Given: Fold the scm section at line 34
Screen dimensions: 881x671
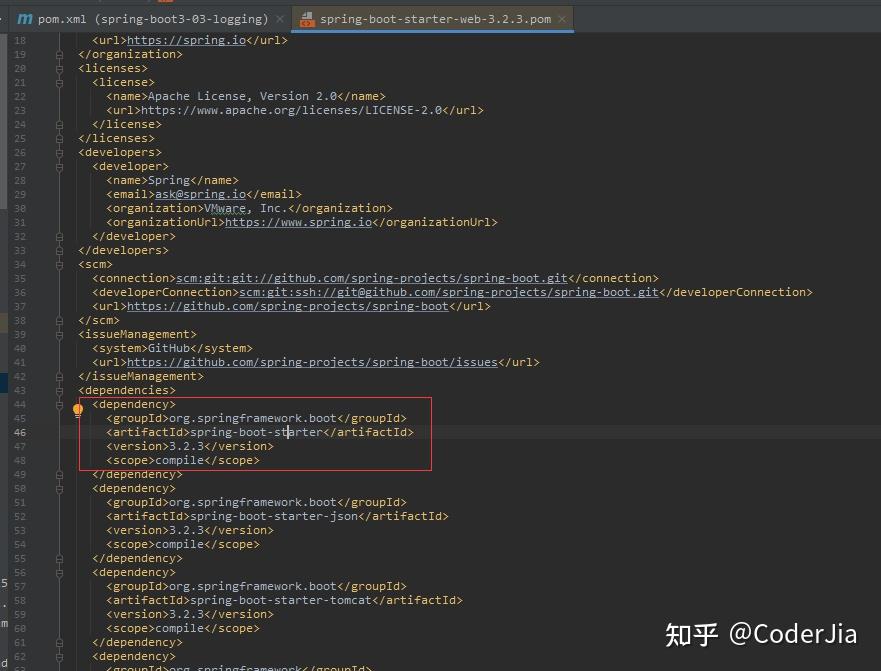Looking at the screenshot, I should (60, 265).
